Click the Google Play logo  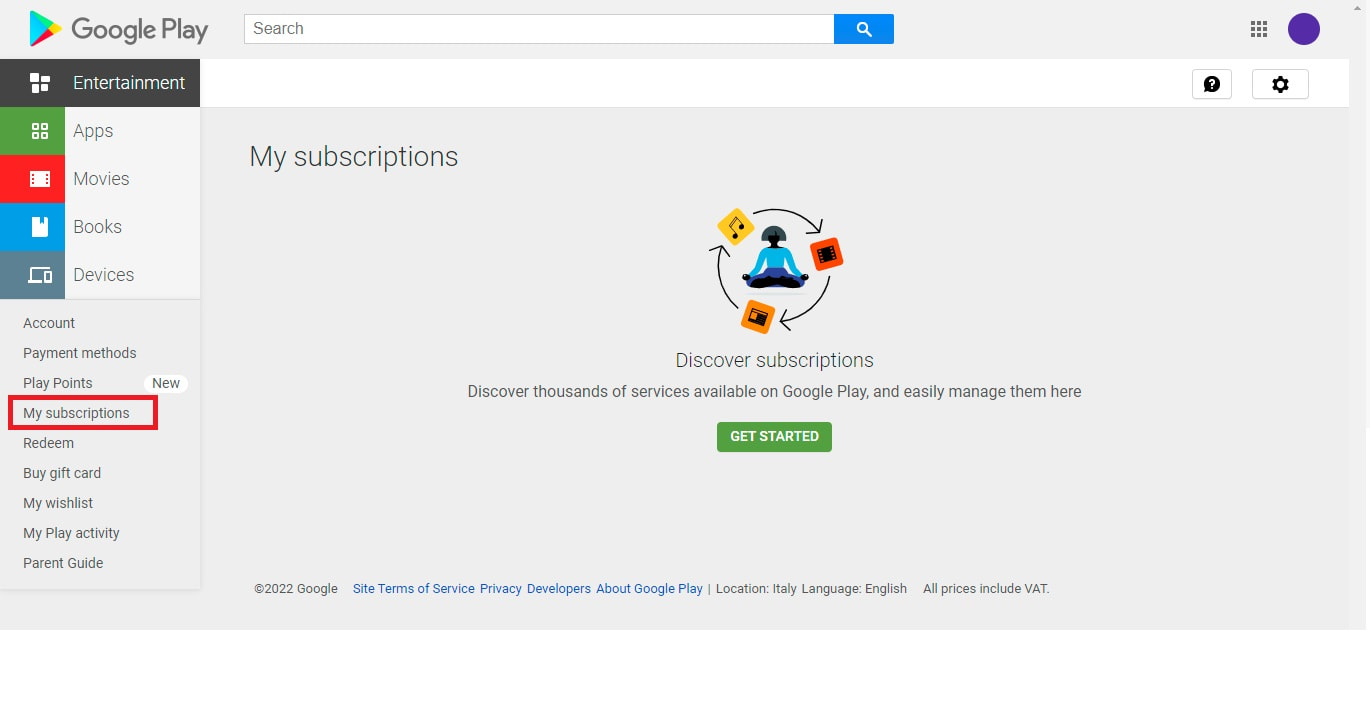(117, 29)
